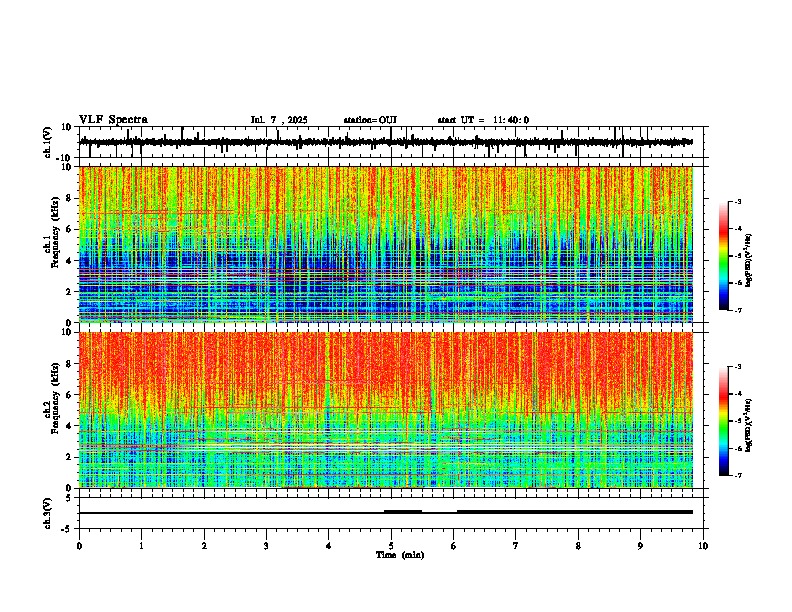
Task: Click the ch.2 spectrogram color scale bar
Action: tap(723, 421)
